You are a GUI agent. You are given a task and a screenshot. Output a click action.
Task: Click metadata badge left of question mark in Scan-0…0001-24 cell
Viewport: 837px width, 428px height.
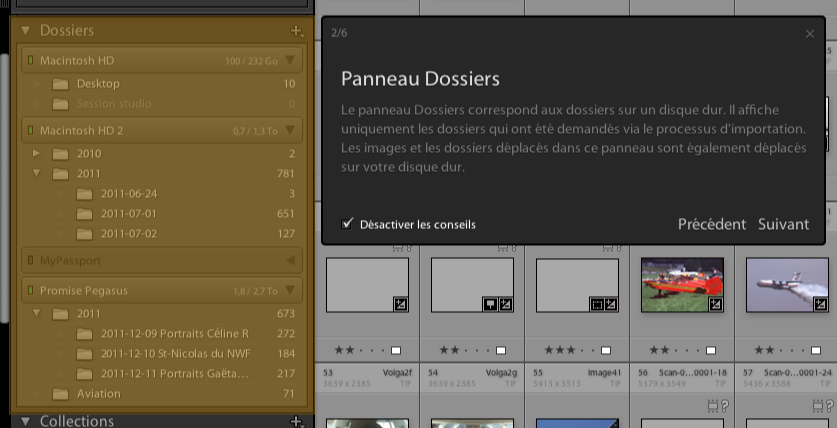[x=818, y=406]
